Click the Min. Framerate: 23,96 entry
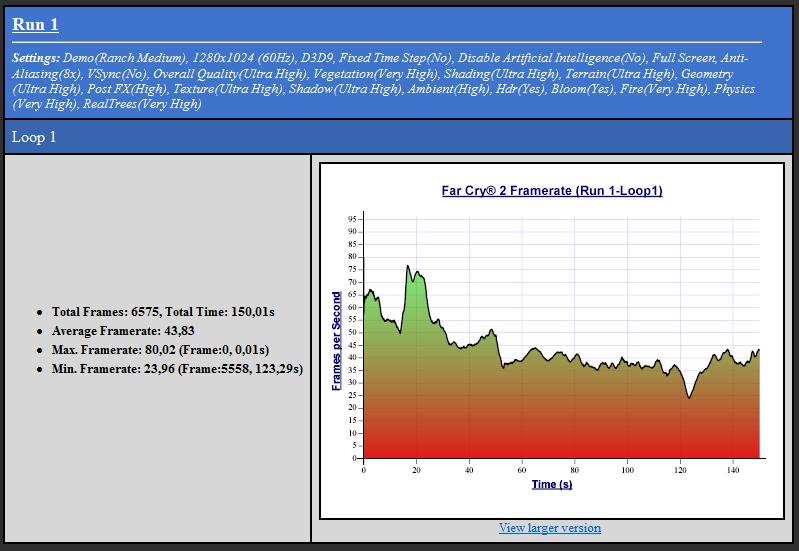799x551 pixels. (177, 369)
